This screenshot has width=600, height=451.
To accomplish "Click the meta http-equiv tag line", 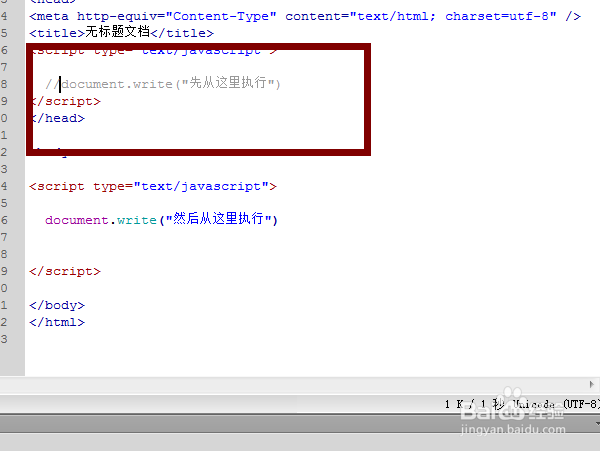I will point(305,16).
